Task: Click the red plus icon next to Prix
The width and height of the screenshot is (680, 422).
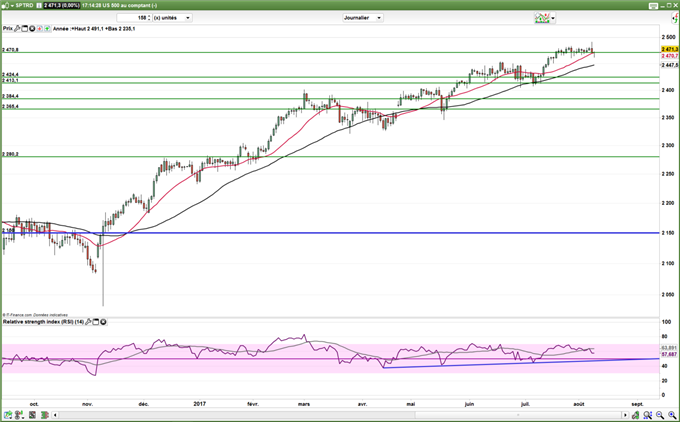Action: point(39,29)
